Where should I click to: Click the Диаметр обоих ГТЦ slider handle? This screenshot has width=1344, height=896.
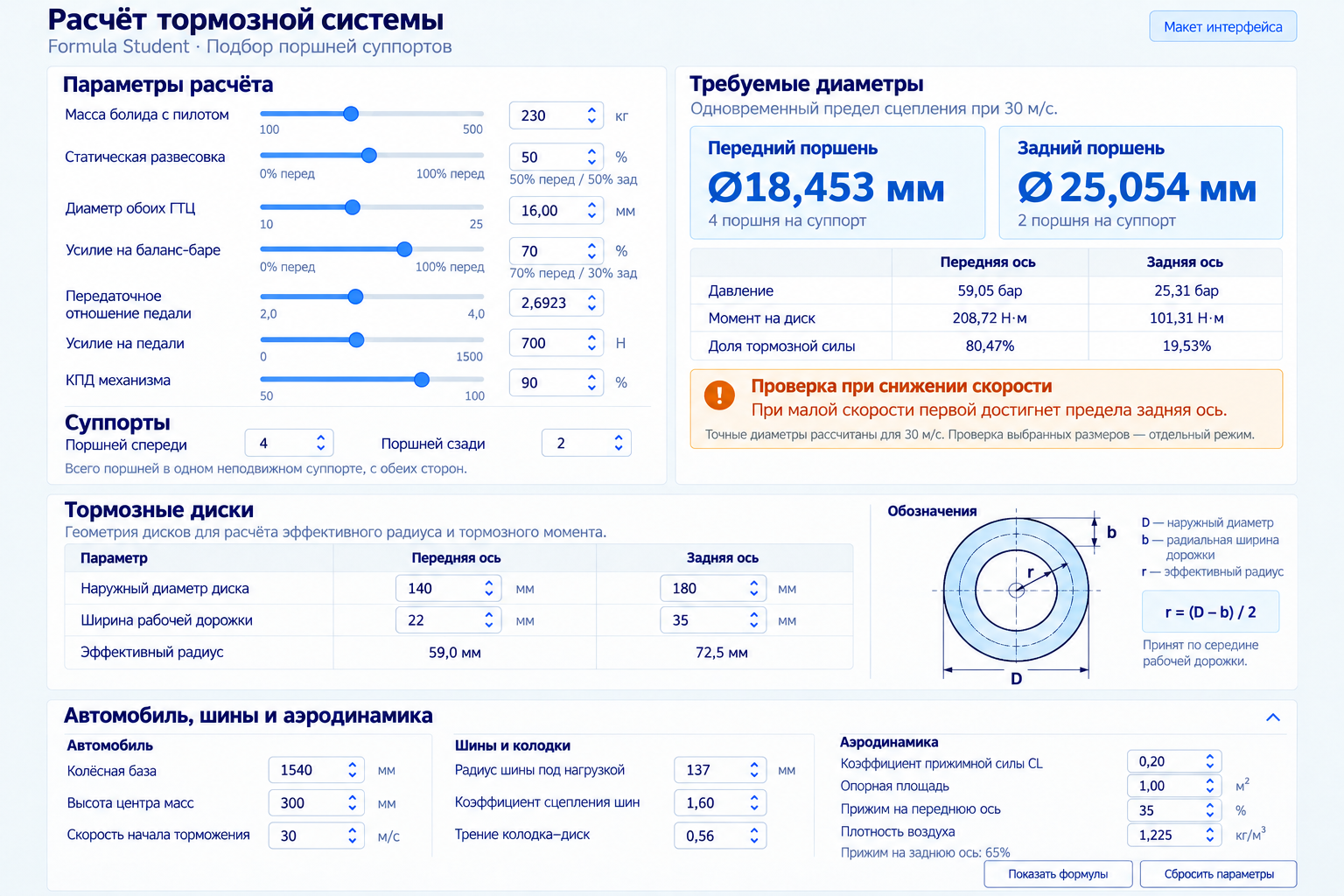click(353, 207)
